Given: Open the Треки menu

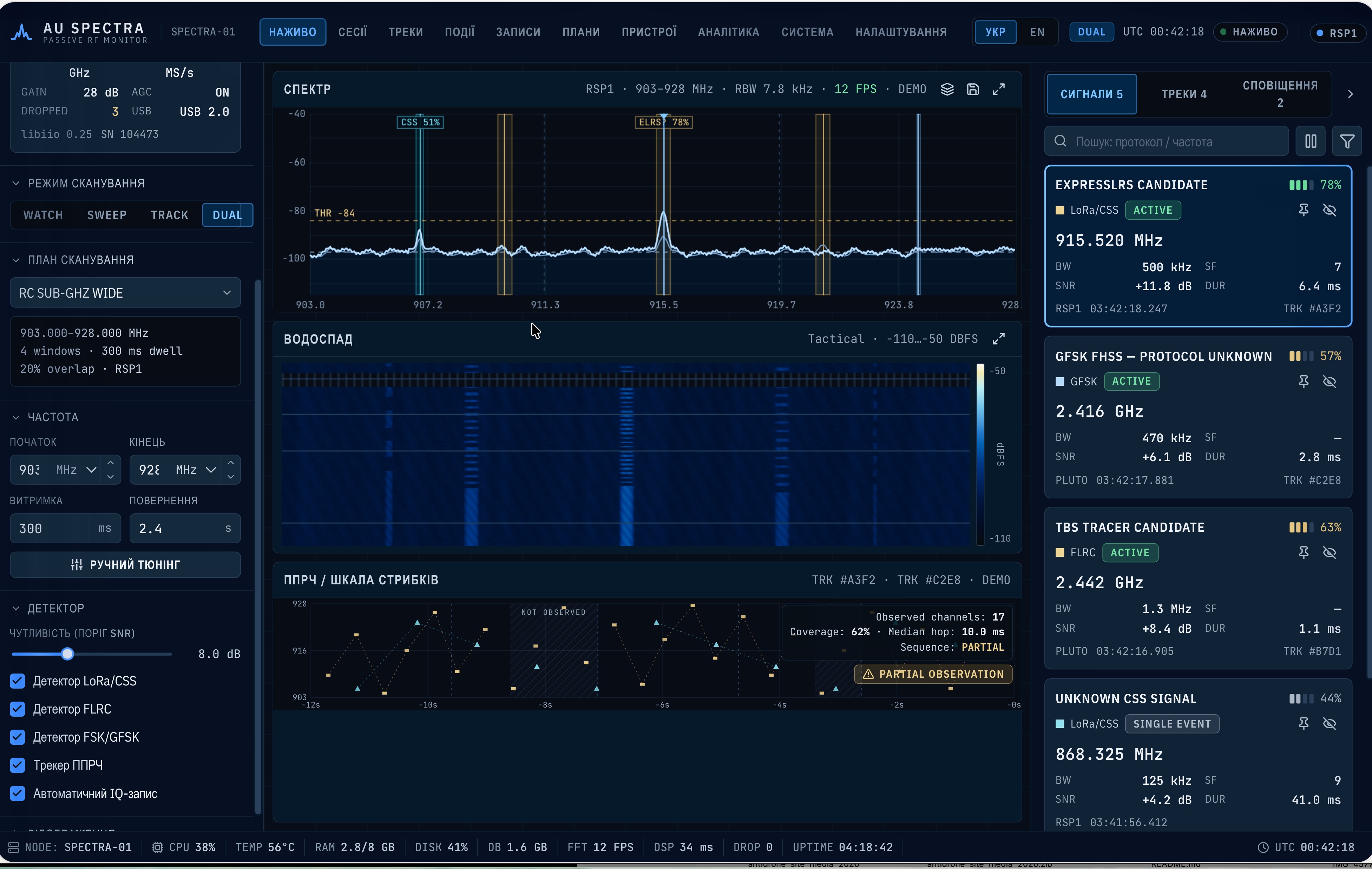Looking at the screenshot, I should click(406, 32).
